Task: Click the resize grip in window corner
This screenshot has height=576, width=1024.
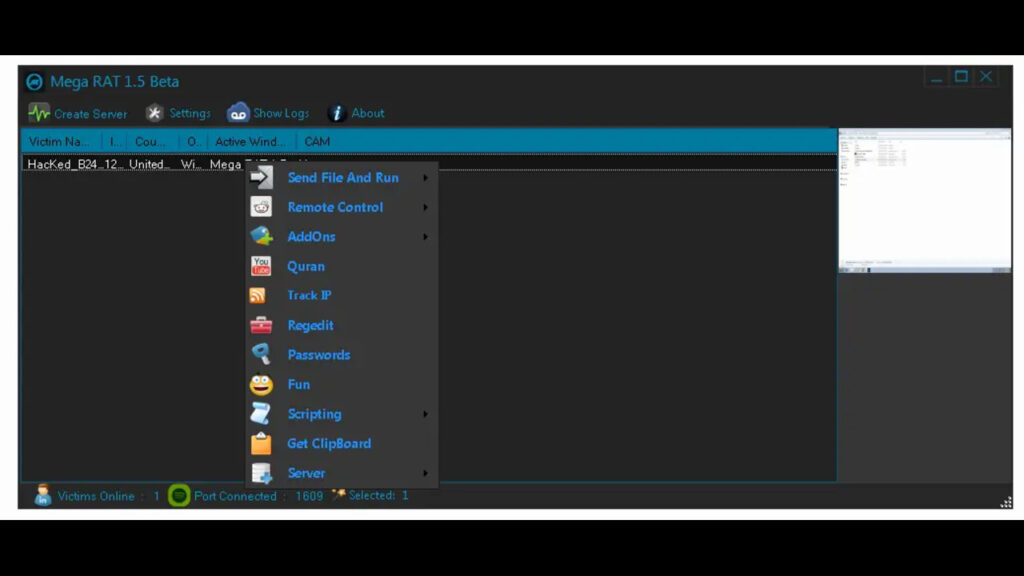Action: pyautogui.click(x=1006, y=502)
